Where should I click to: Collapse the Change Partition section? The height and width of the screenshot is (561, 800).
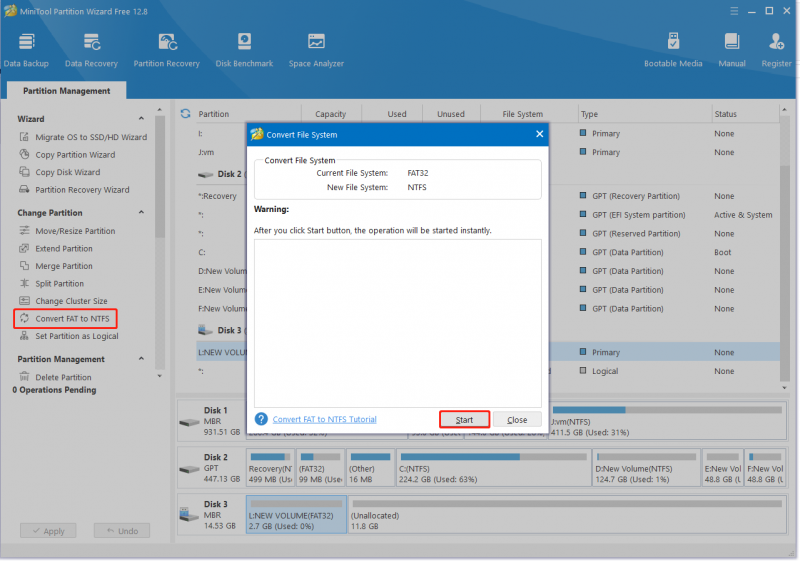141,212
